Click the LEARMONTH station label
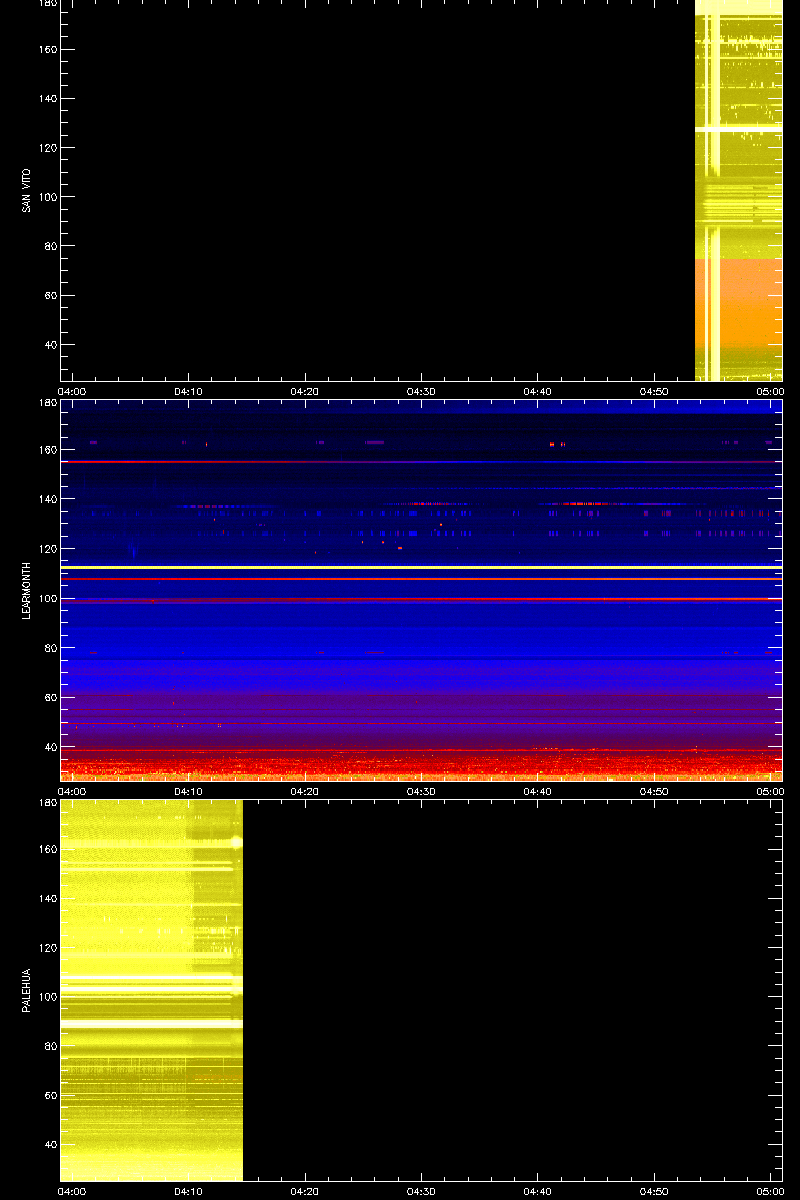The width and height of the screenshot is (800, 1200). pyautogui.click(x=26, y=590)
